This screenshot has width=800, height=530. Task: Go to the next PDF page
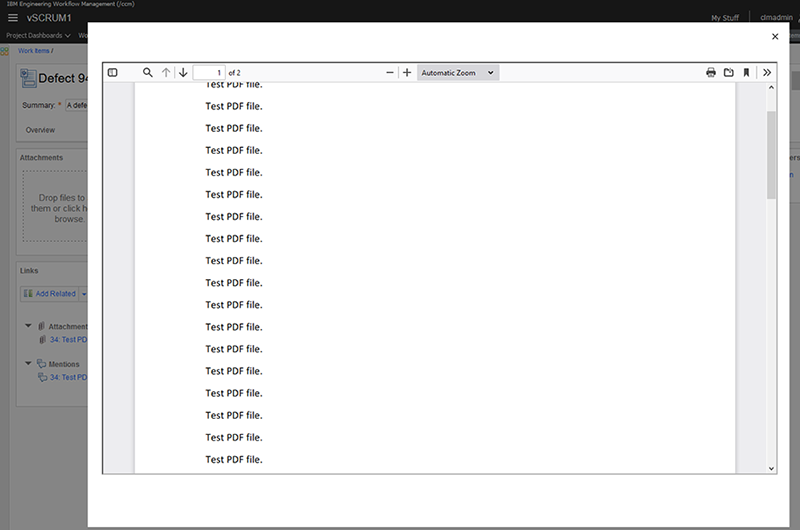183,73
